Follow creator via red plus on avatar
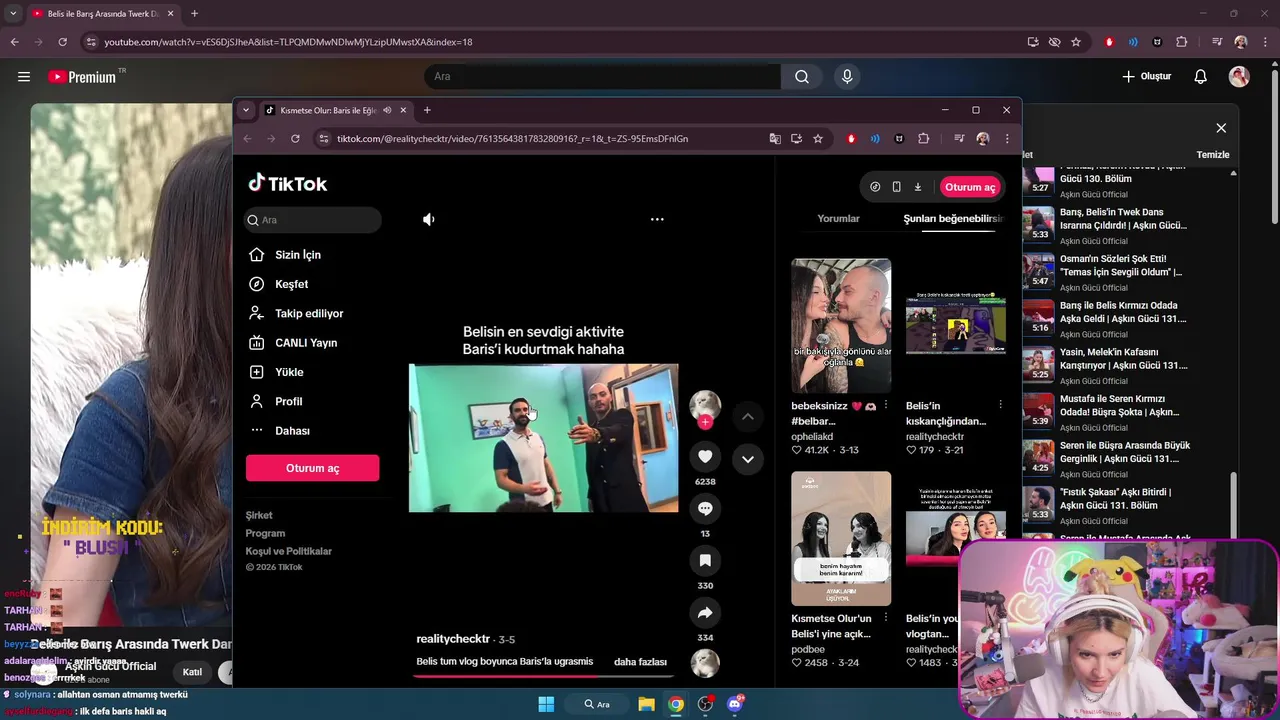This screenshot has width=1280, height=720. click(x=705, y=422)
